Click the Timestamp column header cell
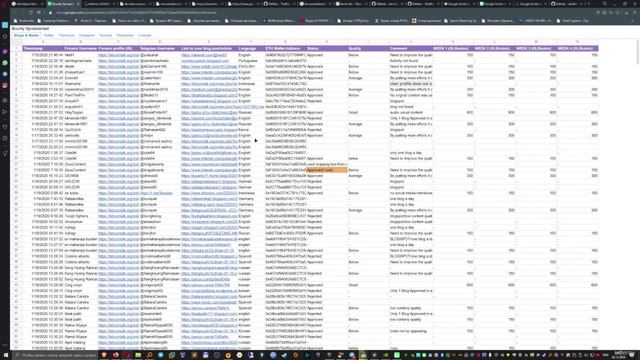This screenshot has width=640, height=360. pos(43,48)
